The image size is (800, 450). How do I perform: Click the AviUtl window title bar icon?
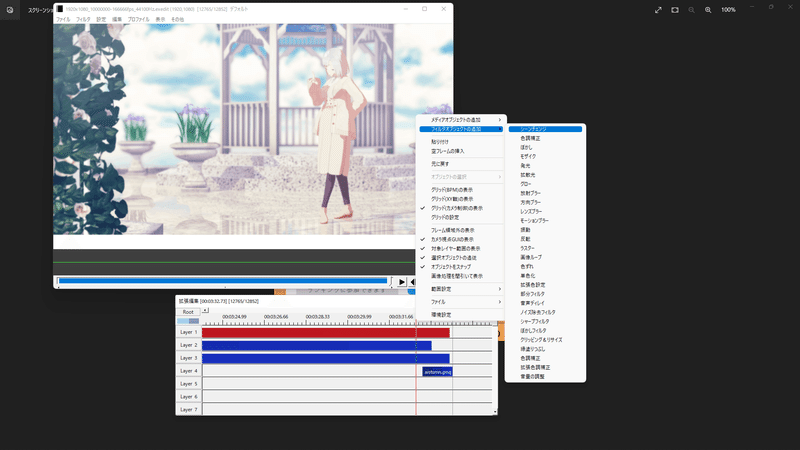60,9
